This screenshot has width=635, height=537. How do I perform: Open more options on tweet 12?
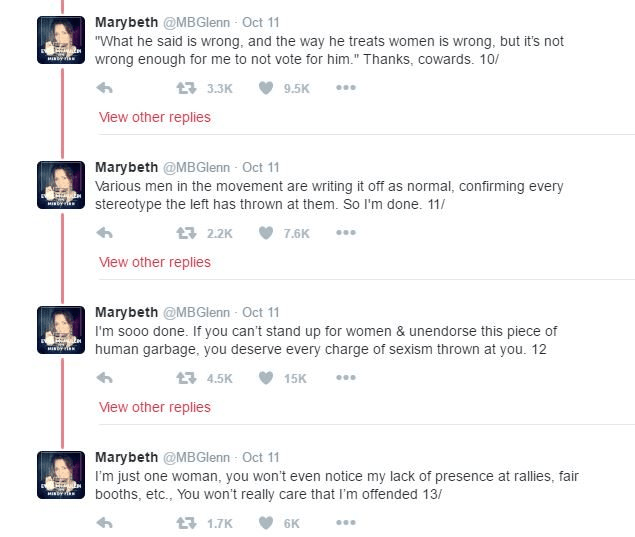pos(346,378)
